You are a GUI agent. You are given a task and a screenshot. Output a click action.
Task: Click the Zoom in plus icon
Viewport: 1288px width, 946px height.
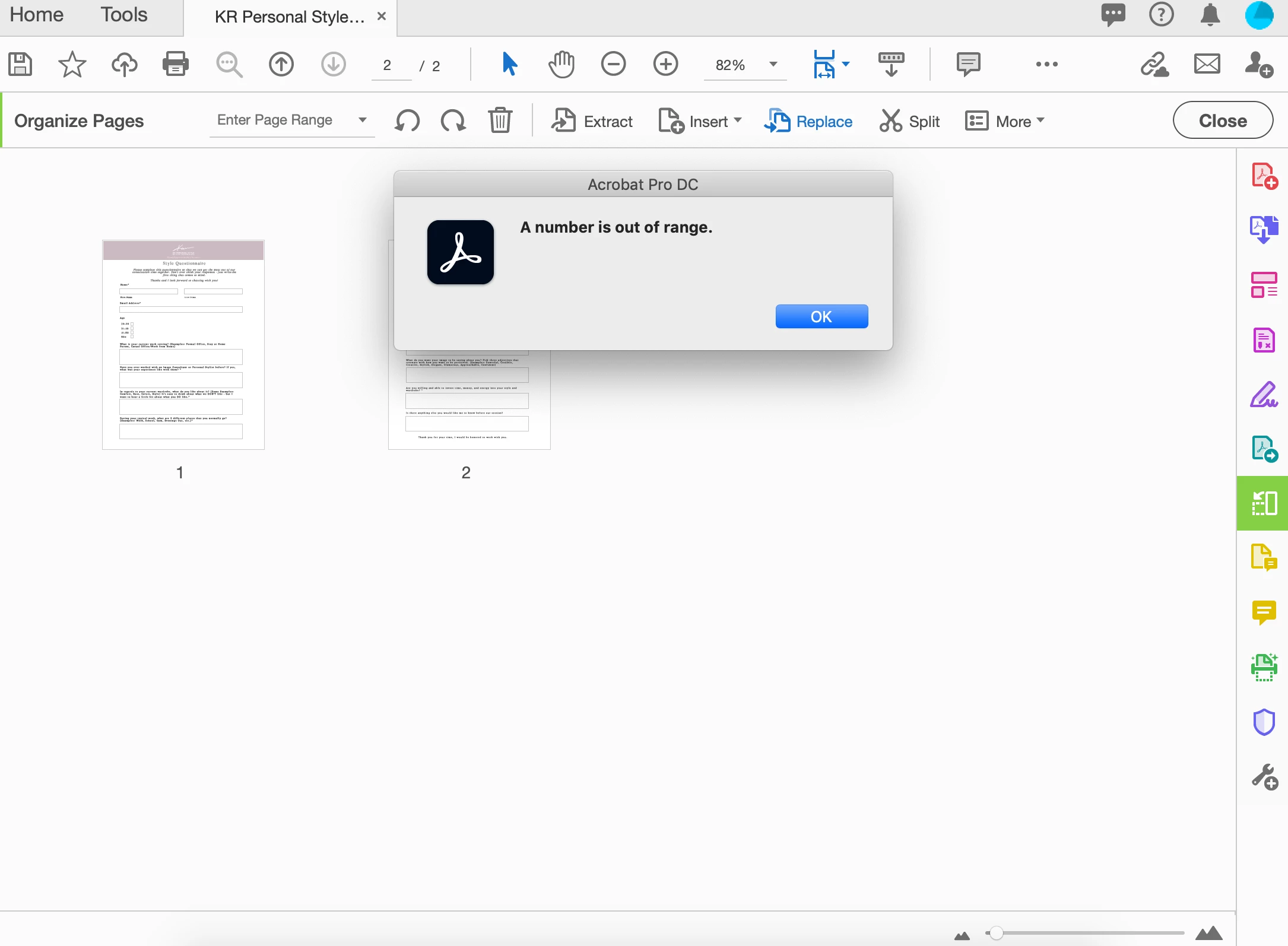pos(665,64)
